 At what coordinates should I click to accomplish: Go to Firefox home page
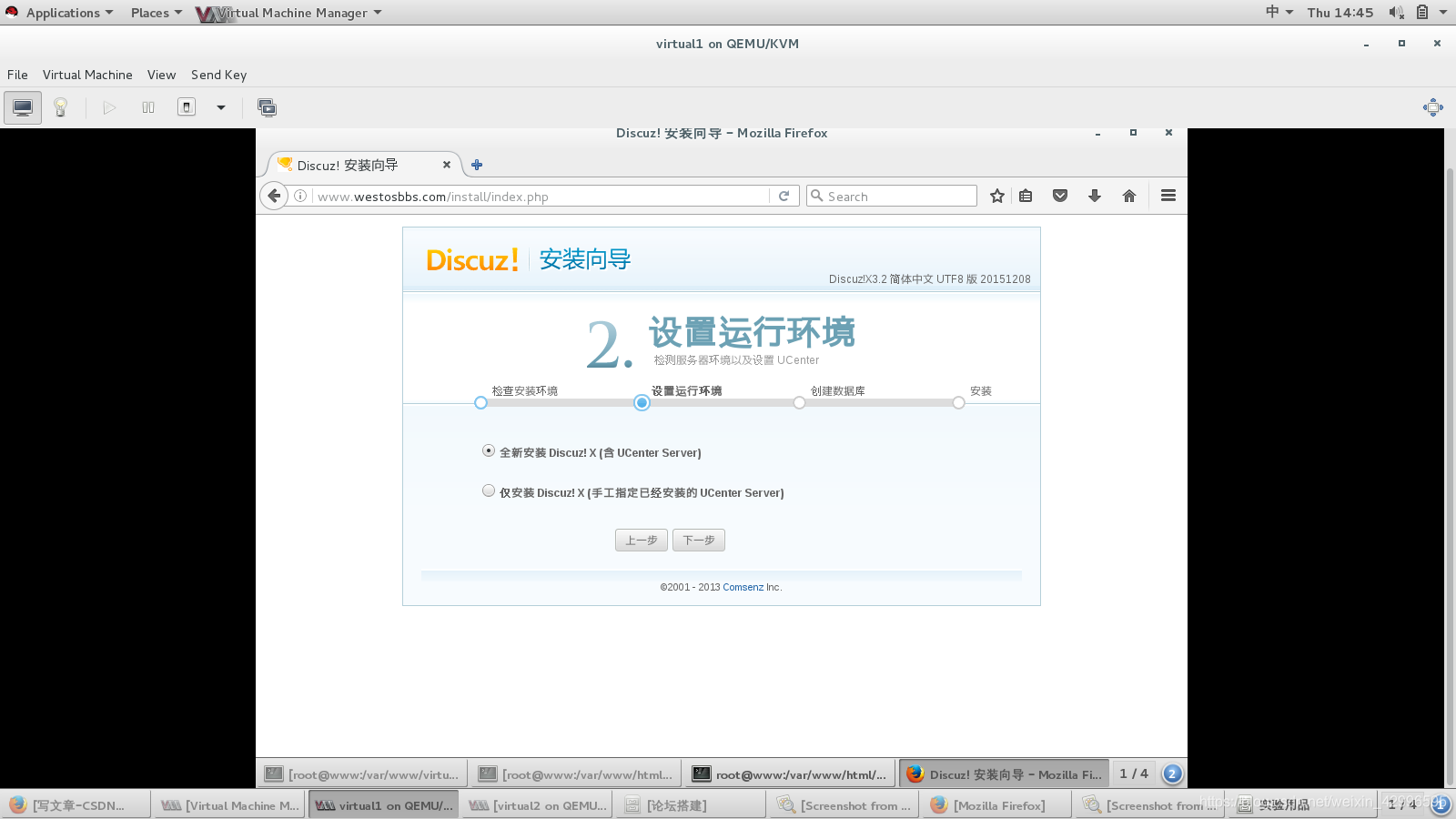[x=1129, y=196]
